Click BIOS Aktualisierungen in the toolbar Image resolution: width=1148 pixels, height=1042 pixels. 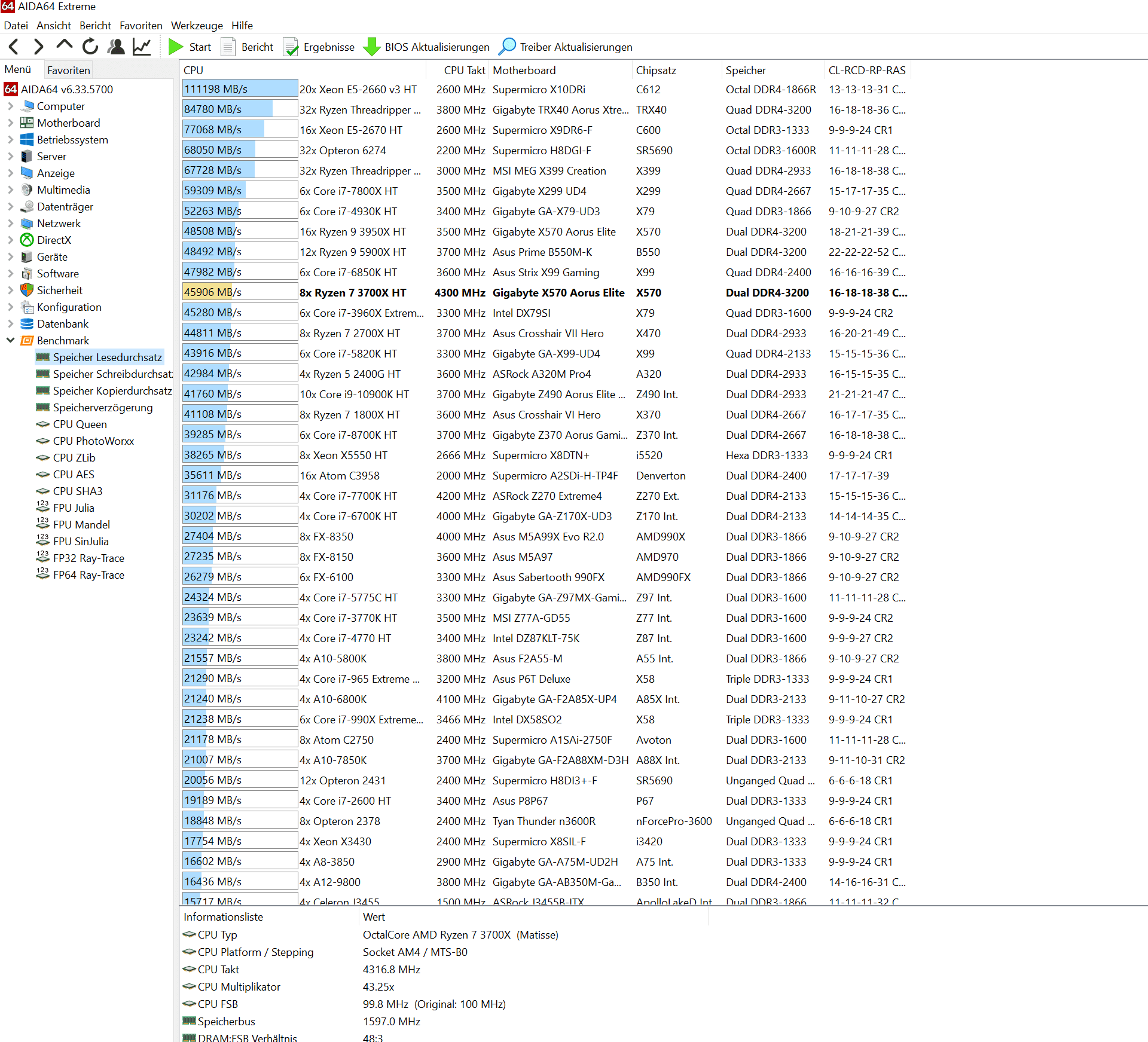[x=426, y=47]
